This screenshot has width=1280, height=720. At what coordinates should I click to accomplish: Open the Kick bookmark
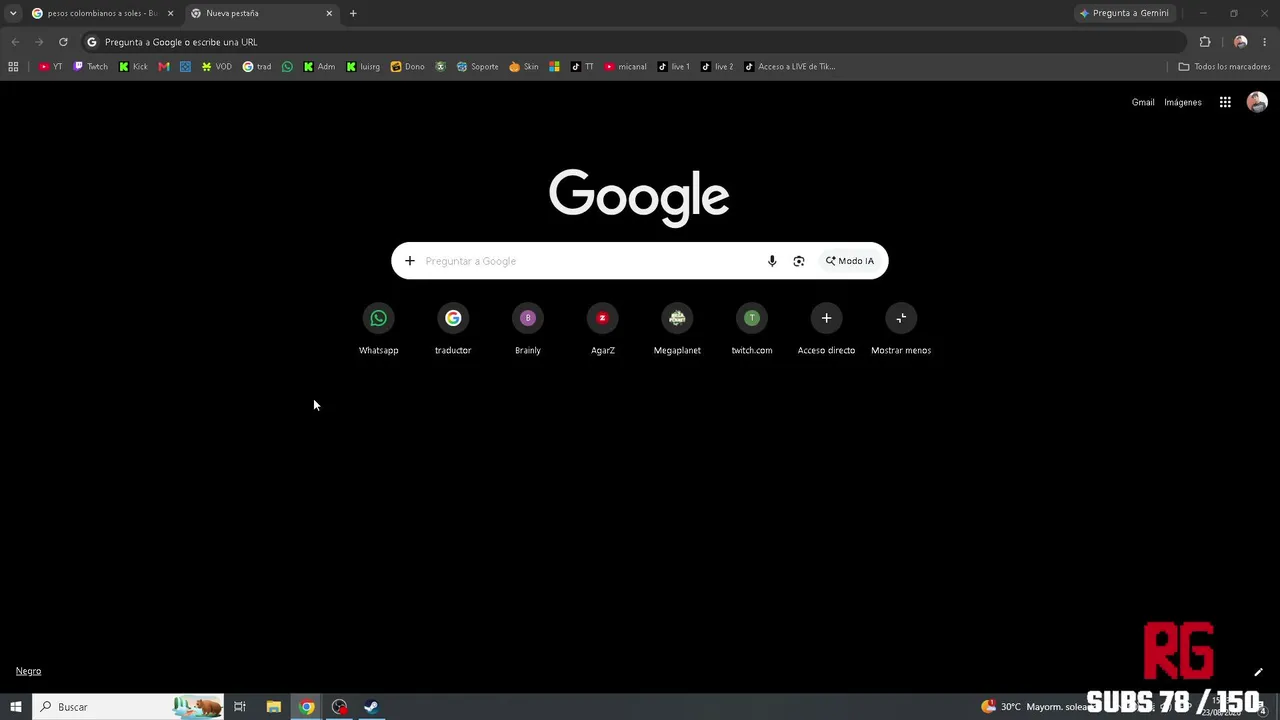pyautogui.click(x=133, y=67)
